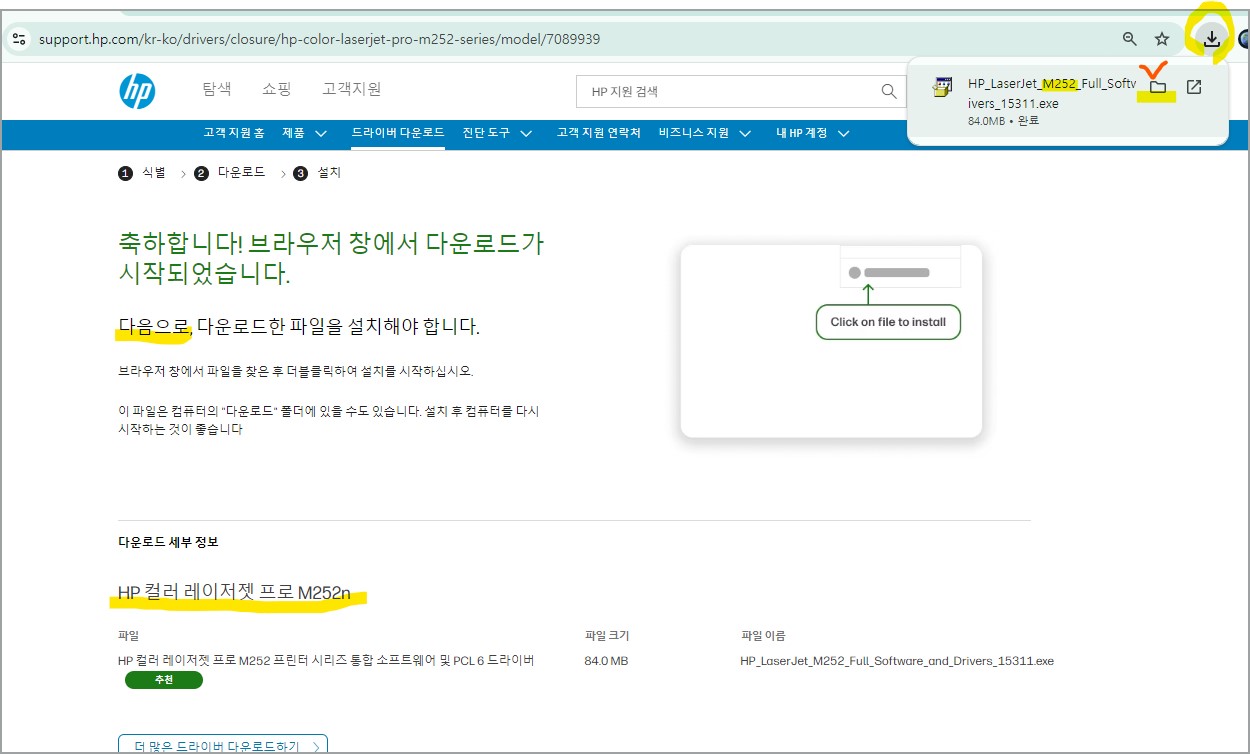Open the site information icon beside URL
This screenshot has width=1250, height=754.
[18, 39]
